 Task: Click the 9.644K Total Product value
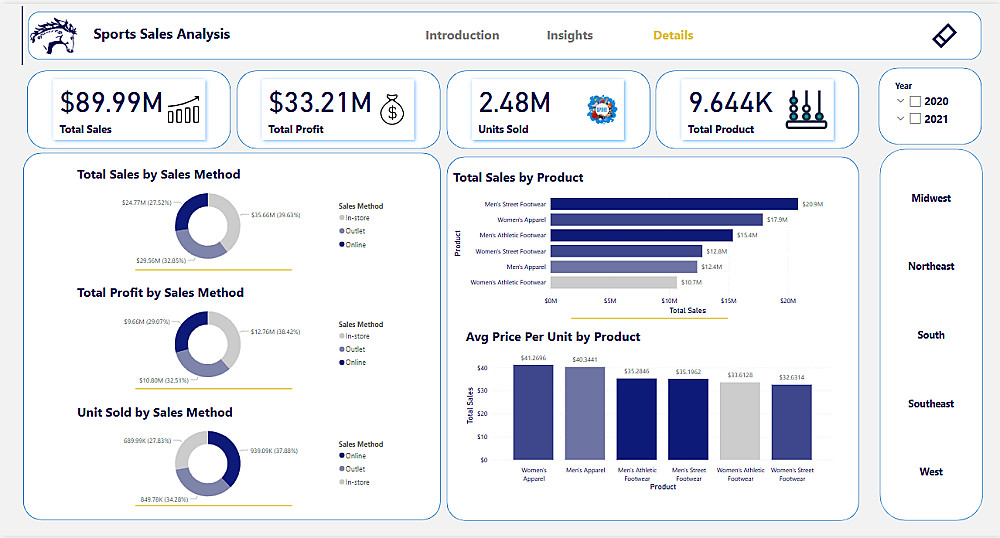coord(730,103)
